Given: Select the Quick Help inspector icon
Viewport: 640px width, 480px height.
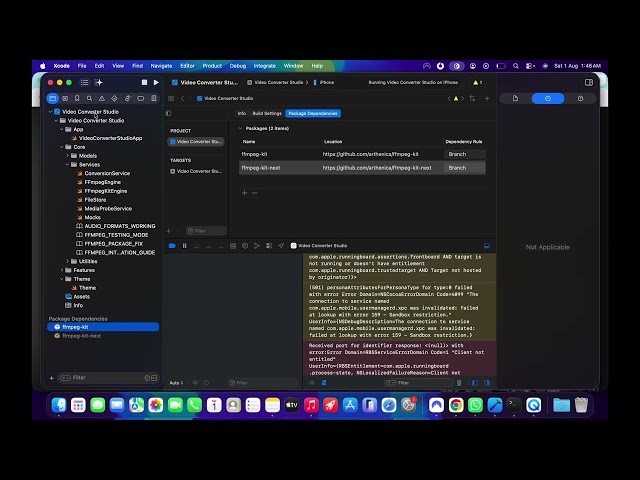Looking at the screenshot, I should pos(580,98).
